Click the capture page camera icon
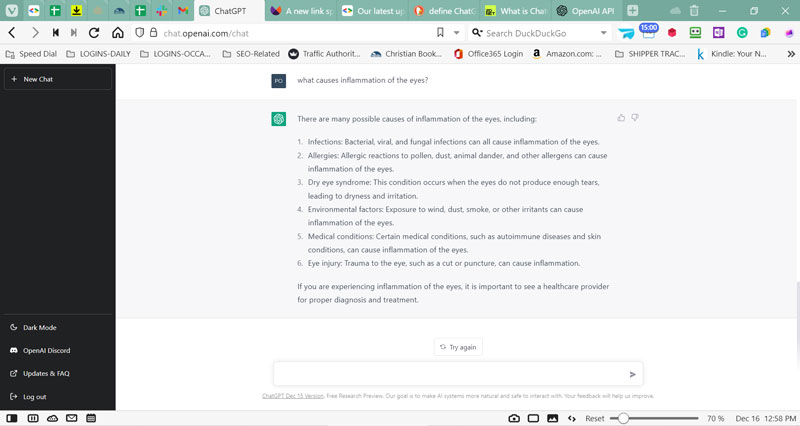Image resolution: width=800 pixels, height=426 pixels. click(514, 417)
